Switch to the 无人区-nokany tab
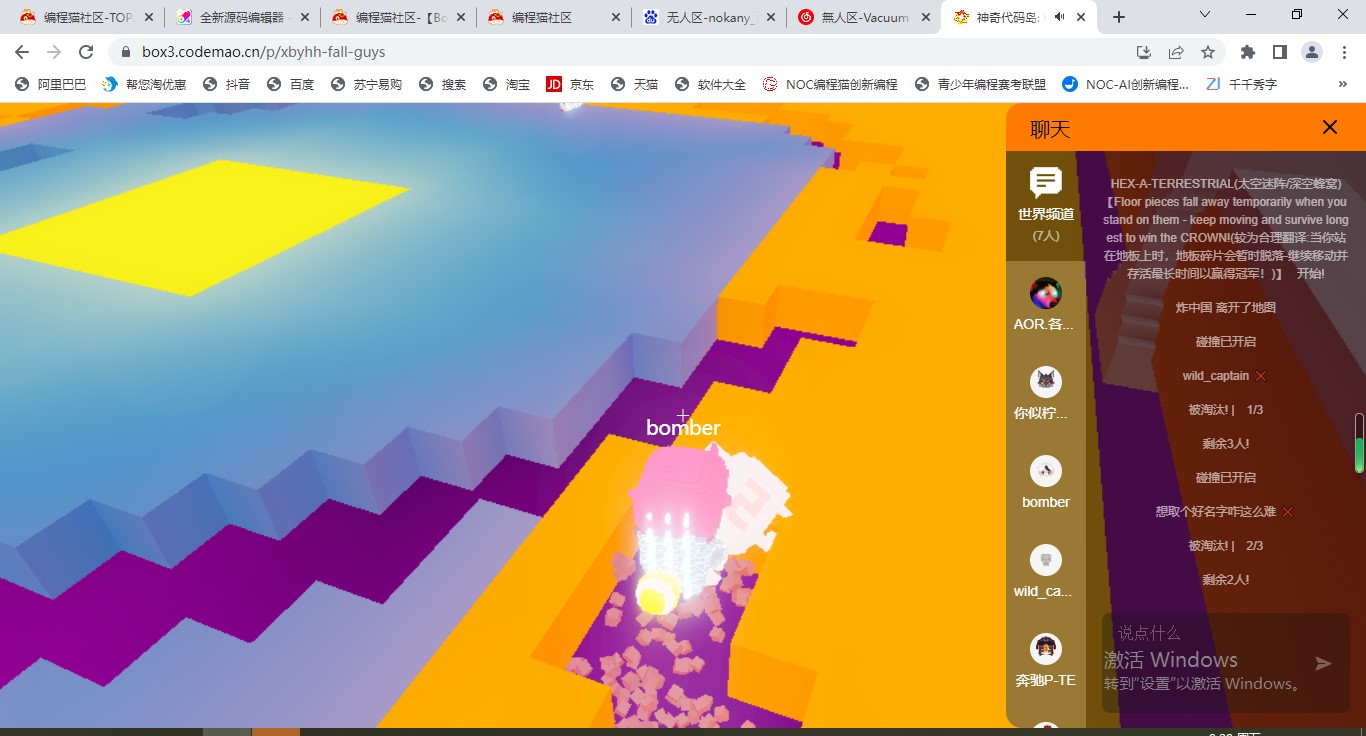Viewport: 1366px width, 736px height. [x=711, y=17]
